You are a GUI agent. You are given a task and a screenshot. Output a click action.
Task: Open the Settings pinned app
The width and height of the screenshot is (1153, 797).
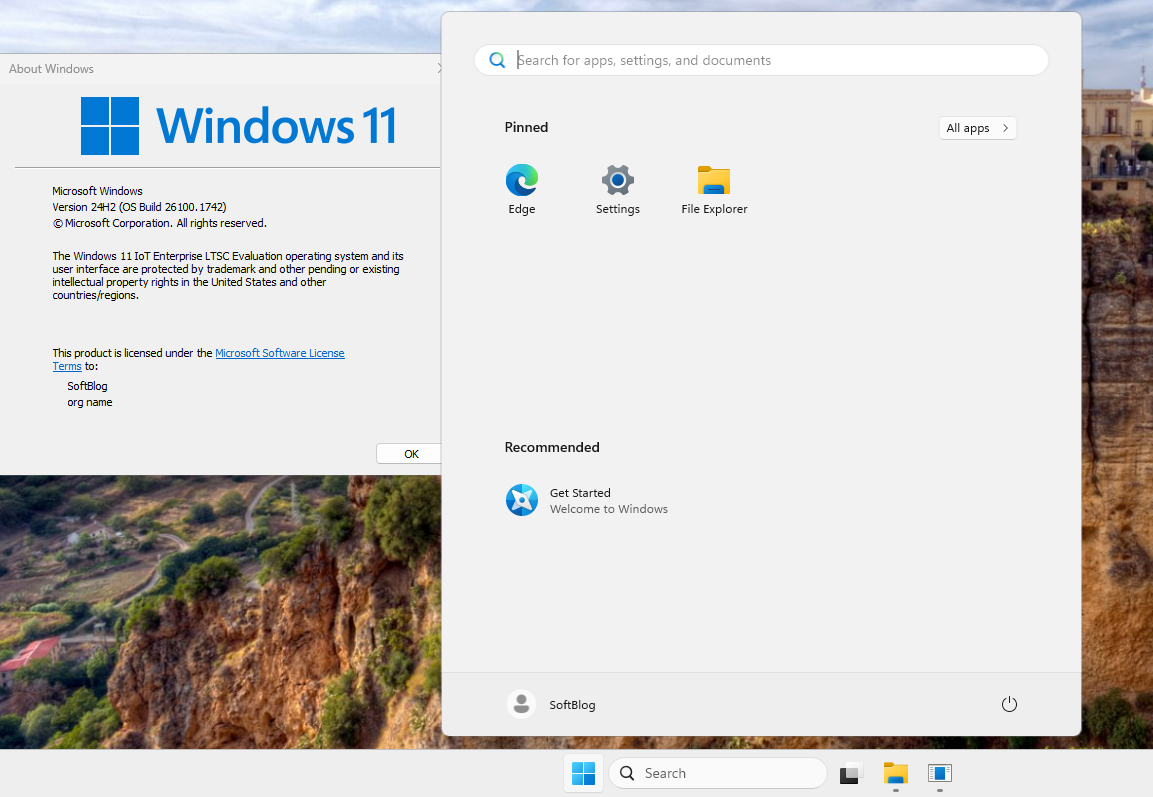tap(618, 189)
